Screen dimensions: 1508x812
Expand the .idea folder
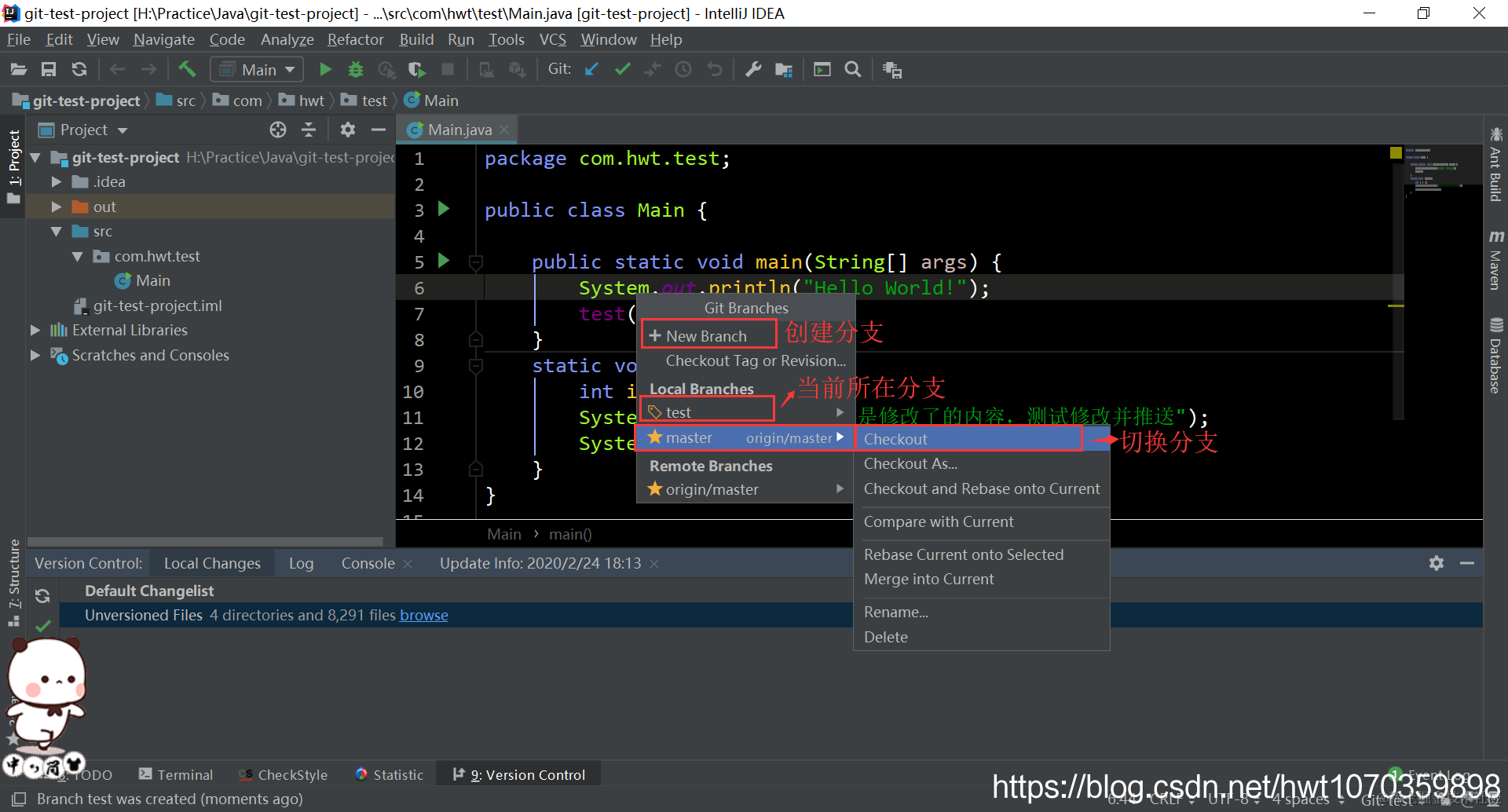coord(57,182)
